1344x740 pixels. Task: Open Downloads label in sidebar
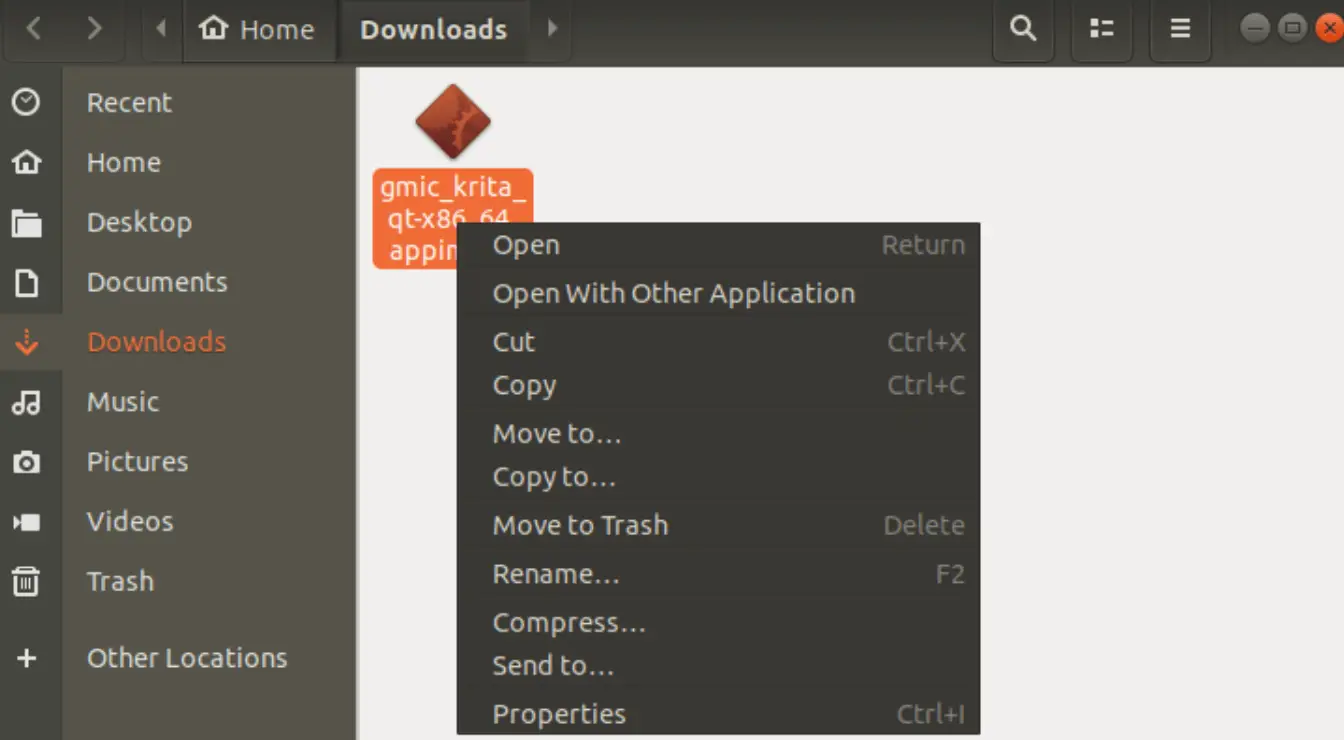click(x=157, y=342)
